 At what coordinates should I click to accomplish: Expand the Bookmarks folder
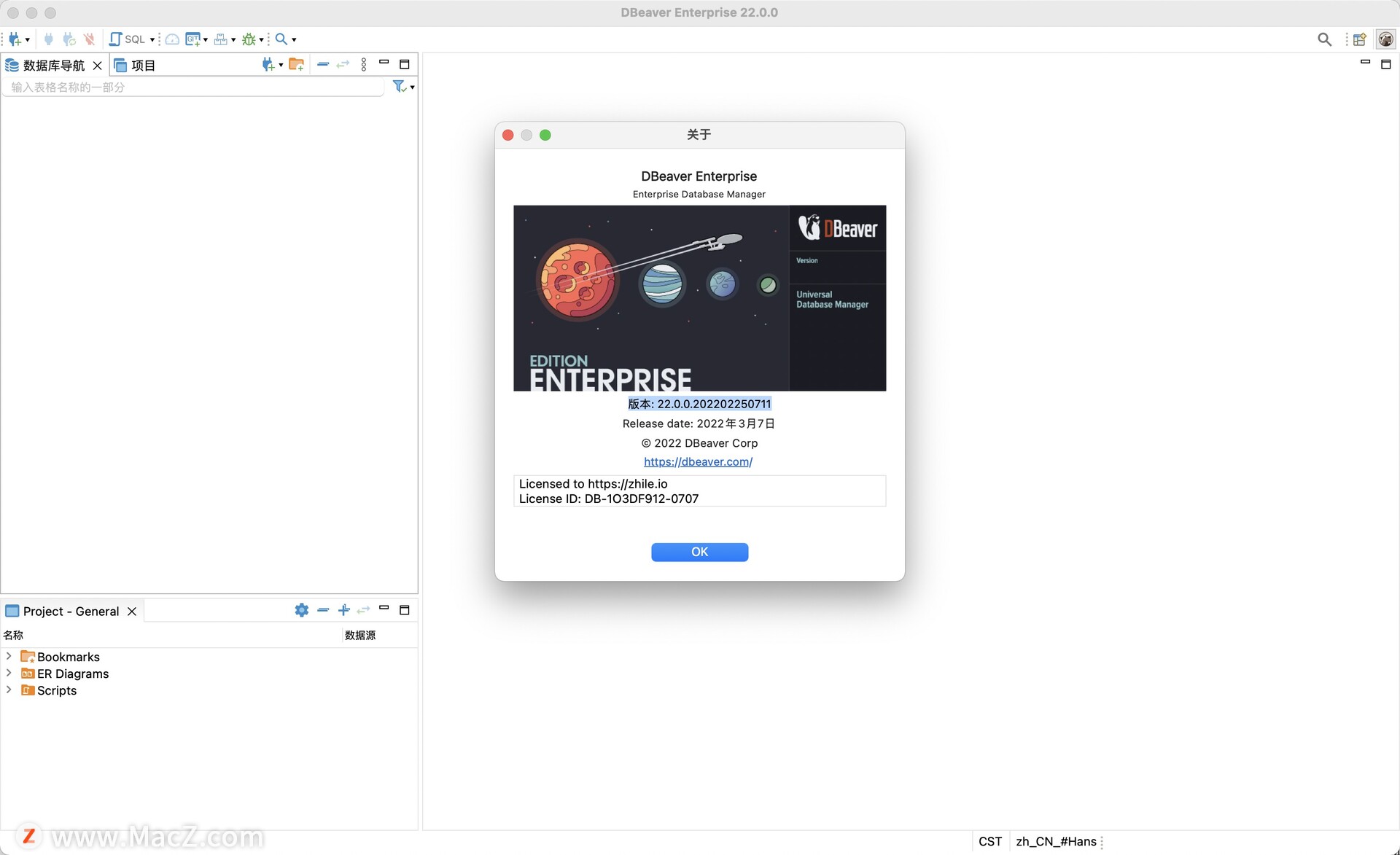(9, 656)
